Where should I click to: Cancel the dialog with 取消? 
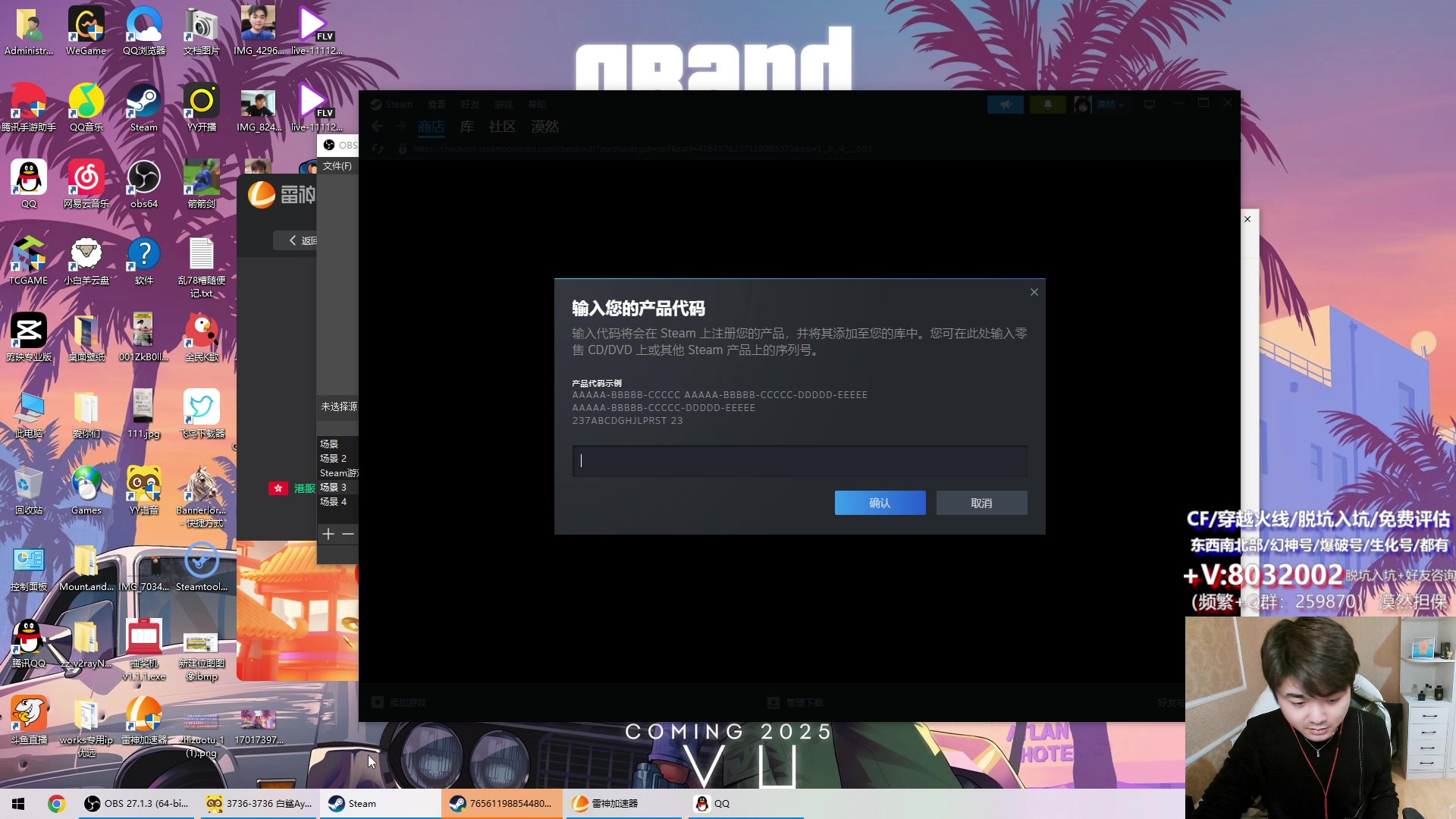tap(981, 503)
